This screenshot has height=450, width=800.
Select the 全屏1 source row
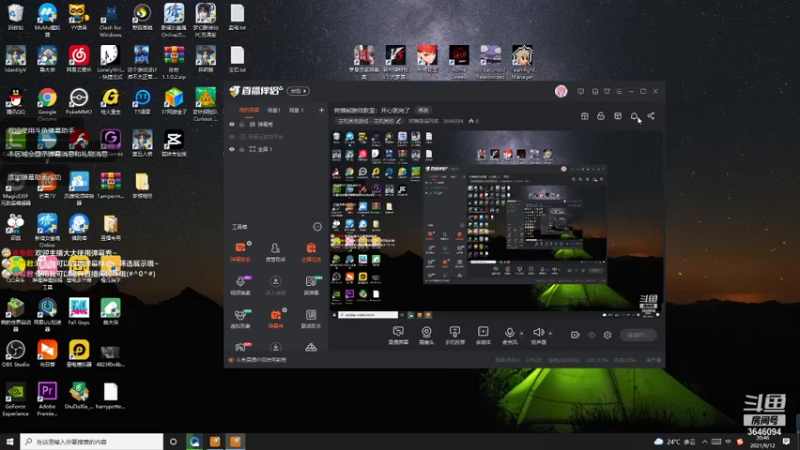click(x=276, y=149)
